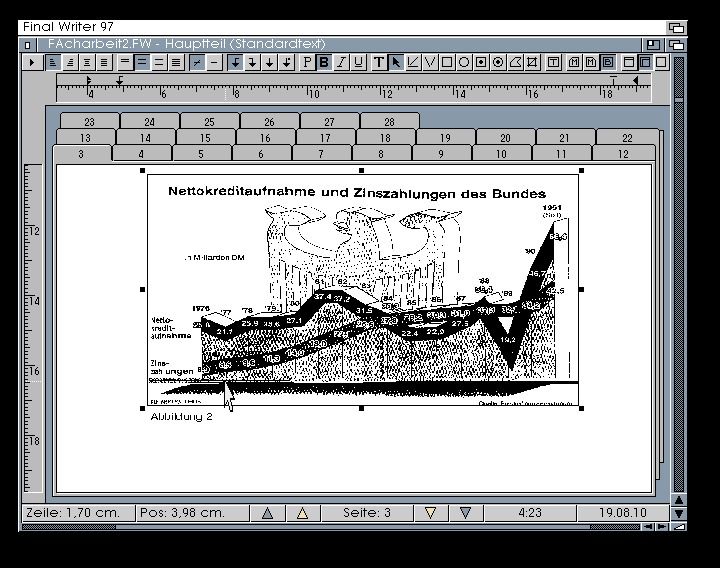Go to next page with blue down triangle
720x568 pixels.
coord(465,513)
